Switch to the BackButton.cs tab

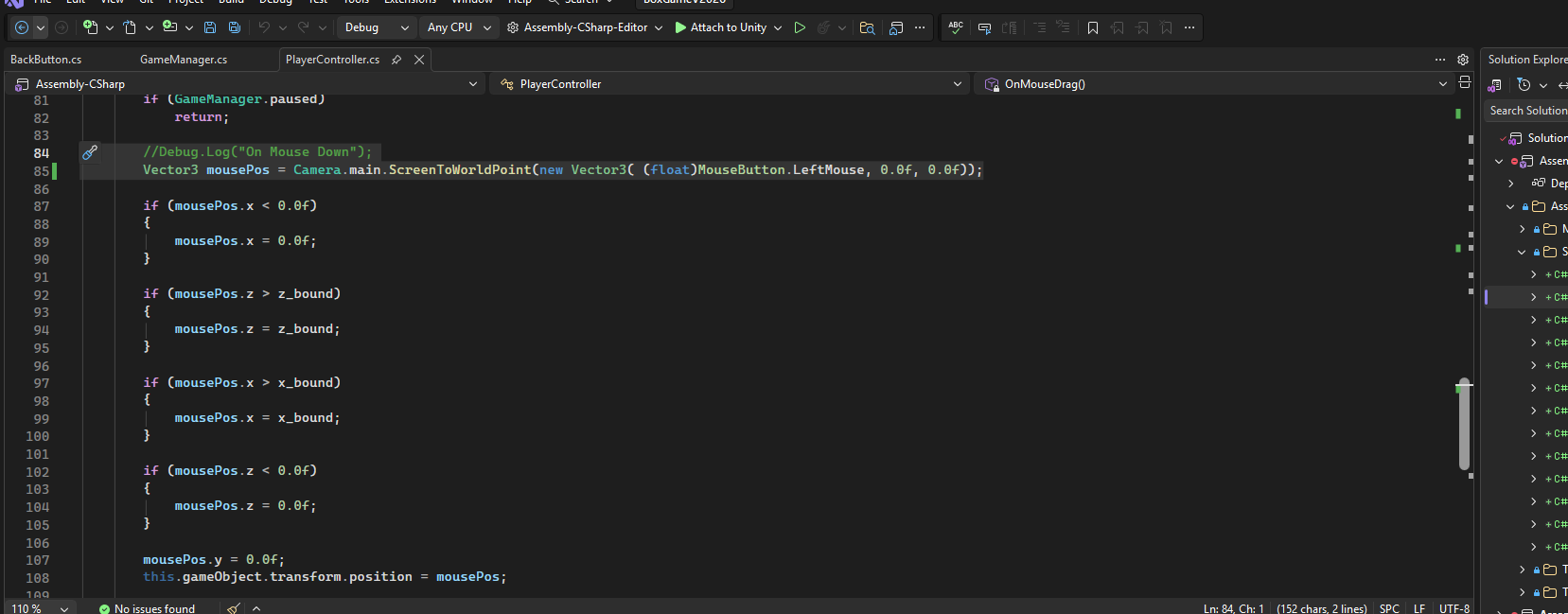click(x=45, y=59)
